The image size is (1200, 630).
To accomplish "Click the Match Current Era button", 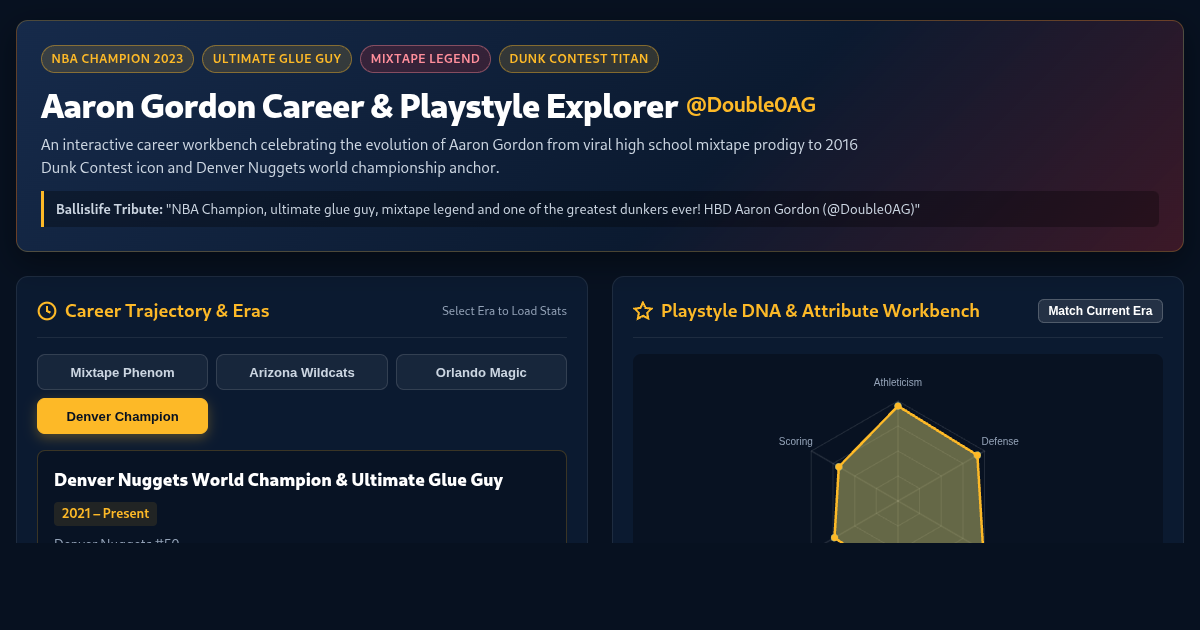I will pos(1100,311).
